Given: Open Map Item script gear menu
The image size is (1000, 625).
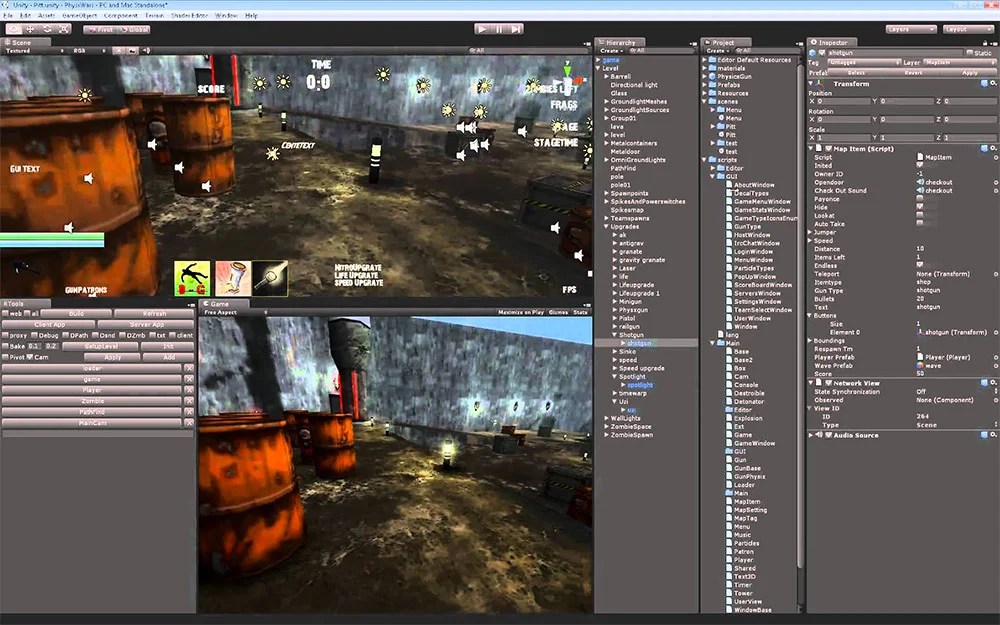Looking at the screenshot, I should coord(993,149).
